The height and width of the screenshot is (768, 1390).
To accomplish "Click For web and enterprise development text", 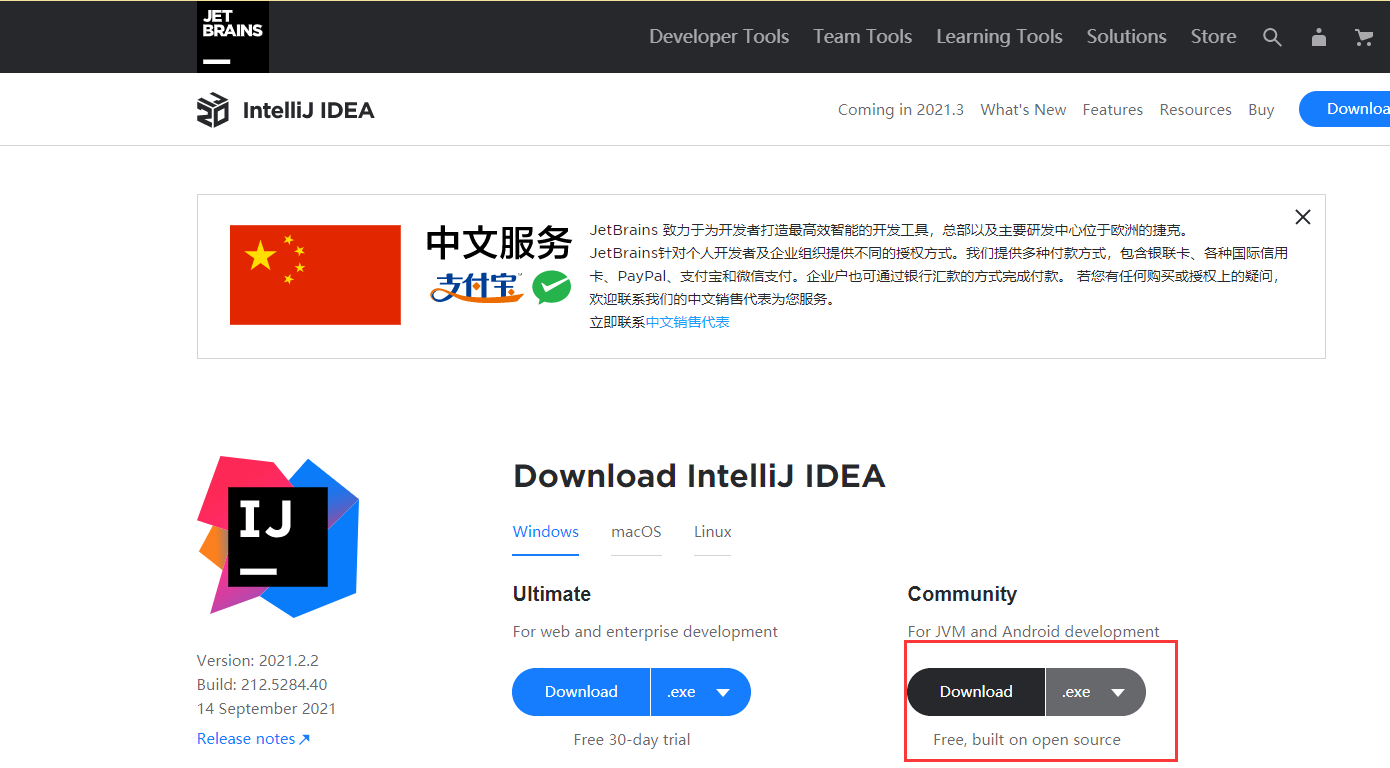I will 645,632.
